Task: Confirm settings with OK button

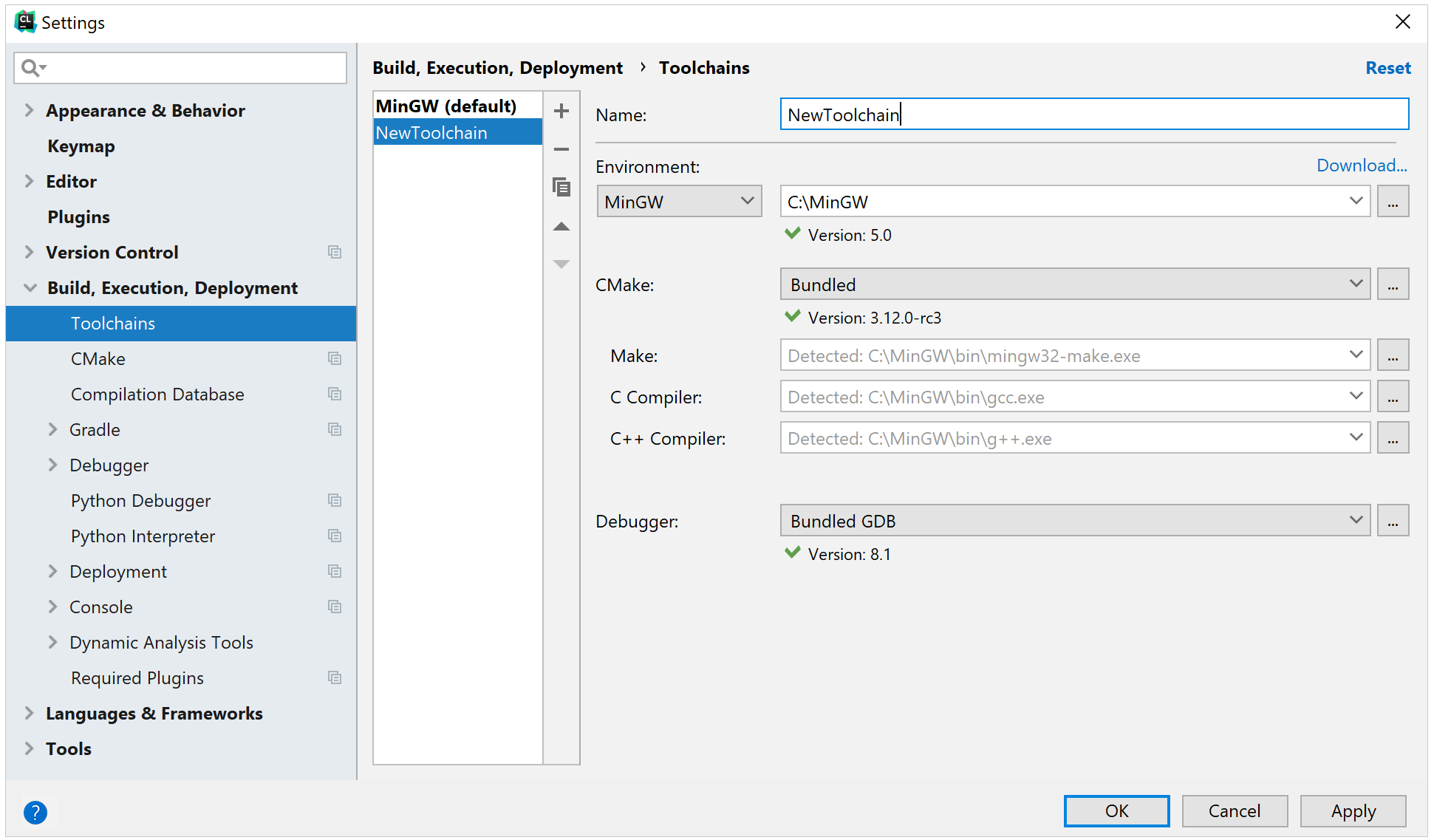Action: point(1116,810)
